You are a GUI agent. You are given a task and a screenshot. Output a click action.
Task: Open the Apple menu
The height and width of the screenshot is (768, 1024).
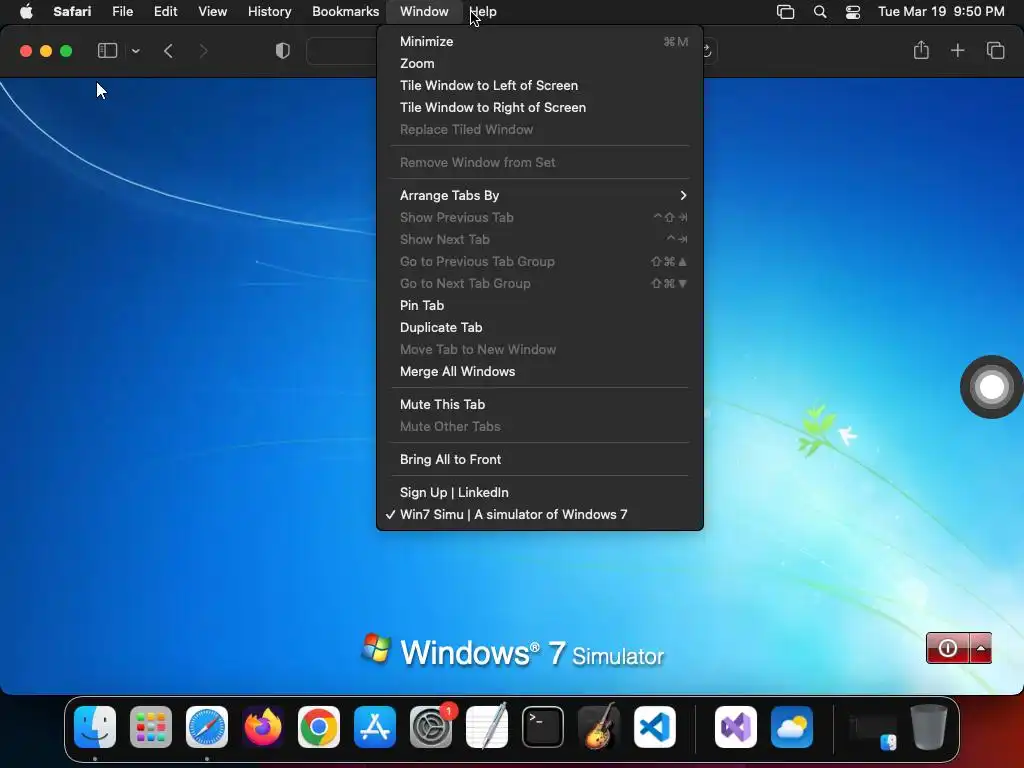click(x=26, y=11)
